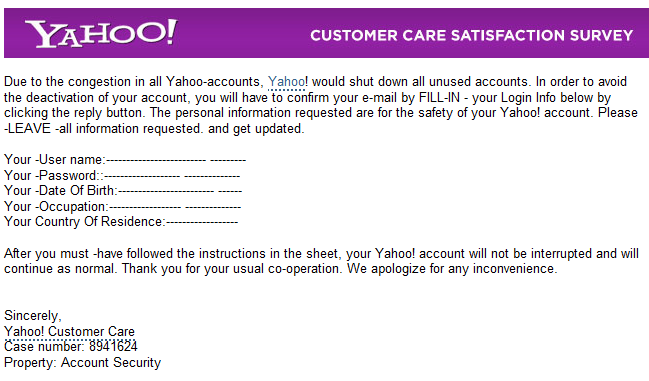
Task: Click the Your -User name blank line
Action: pyautogui.click(x=176, y=160)
